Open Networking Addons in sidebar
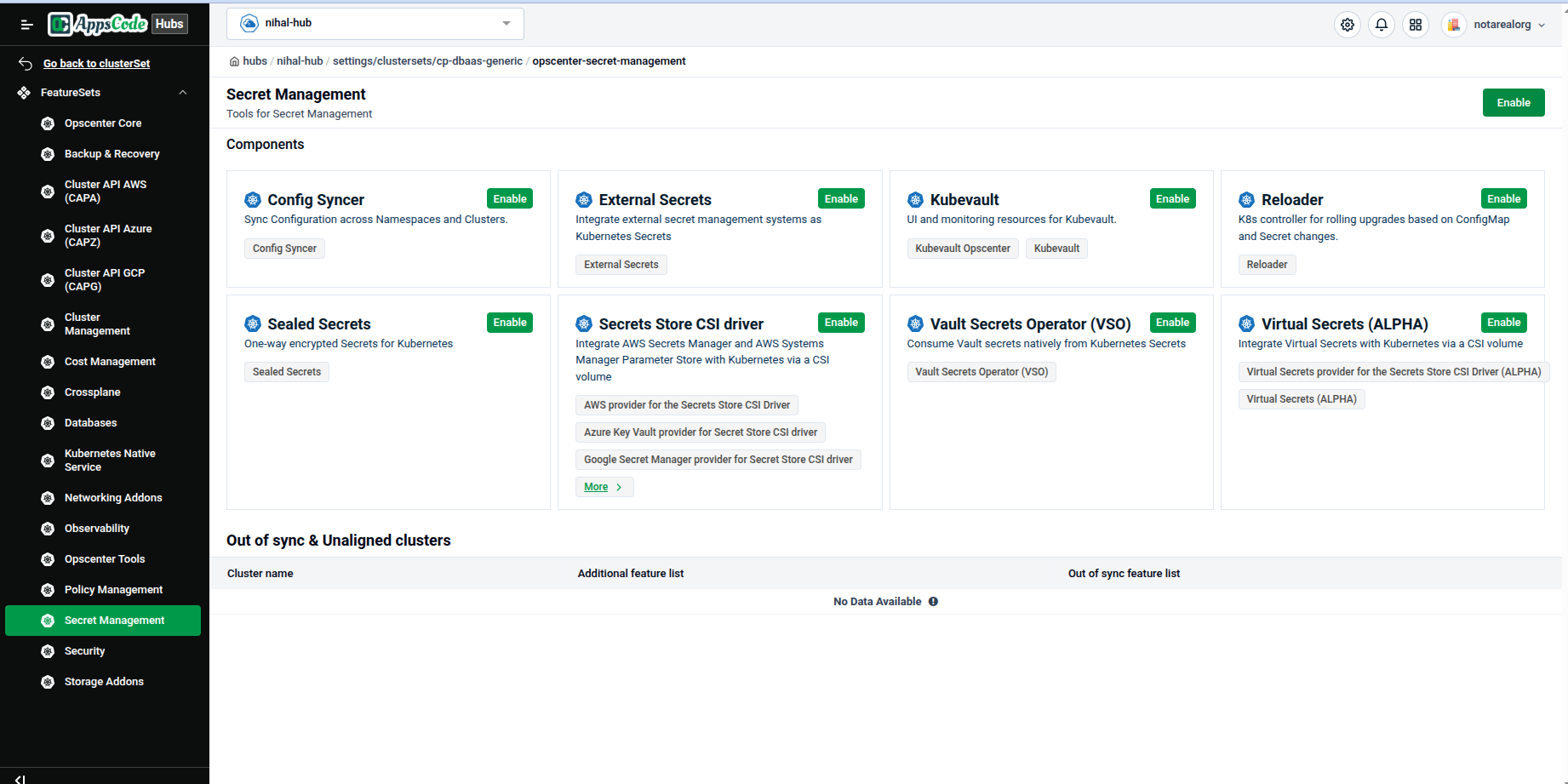The image size is (1568, 784). tap(103, 498)
